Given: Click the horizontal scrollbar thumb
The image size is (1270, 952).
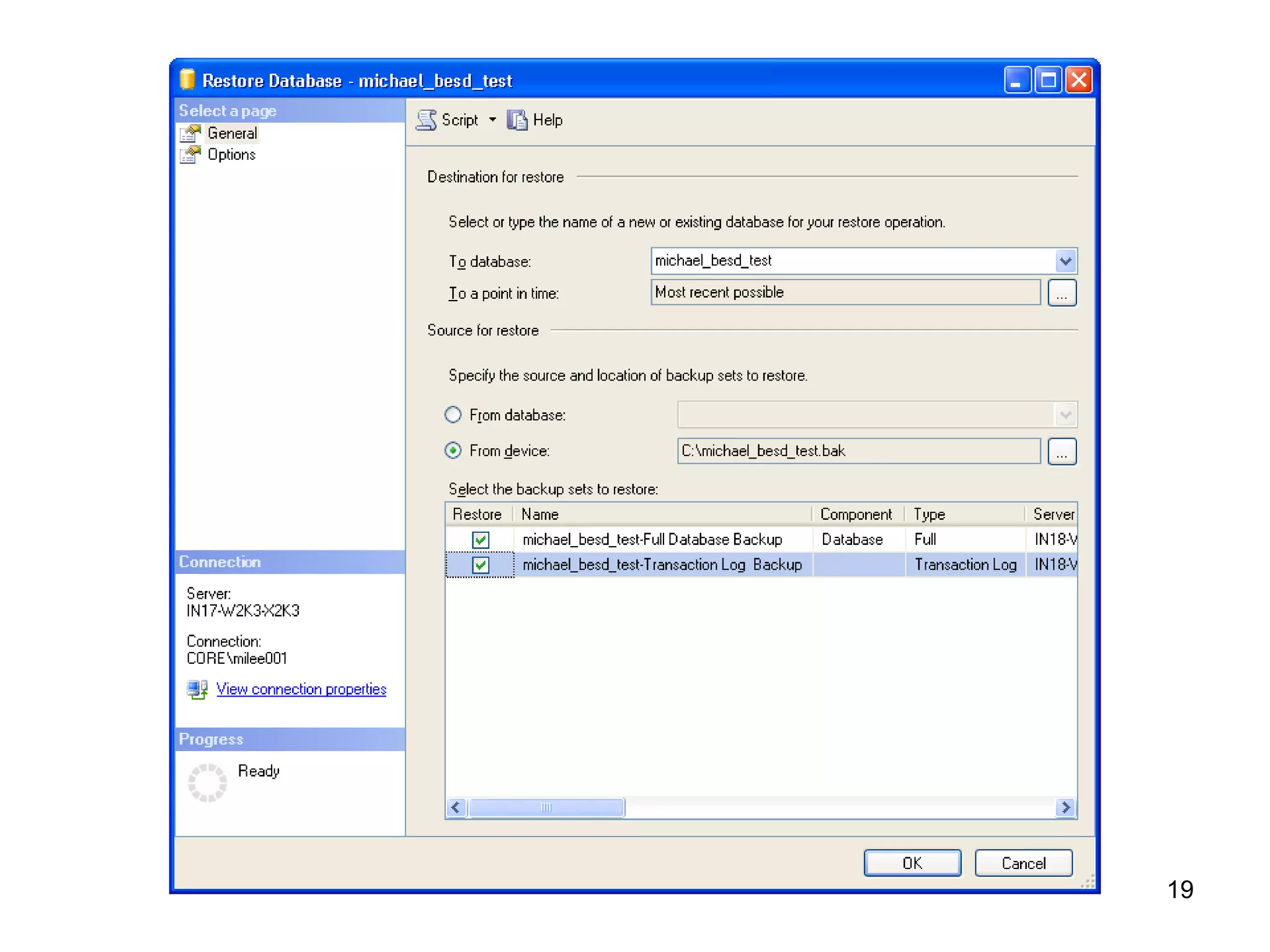Looking at the screenshot, I should [546, 807].
